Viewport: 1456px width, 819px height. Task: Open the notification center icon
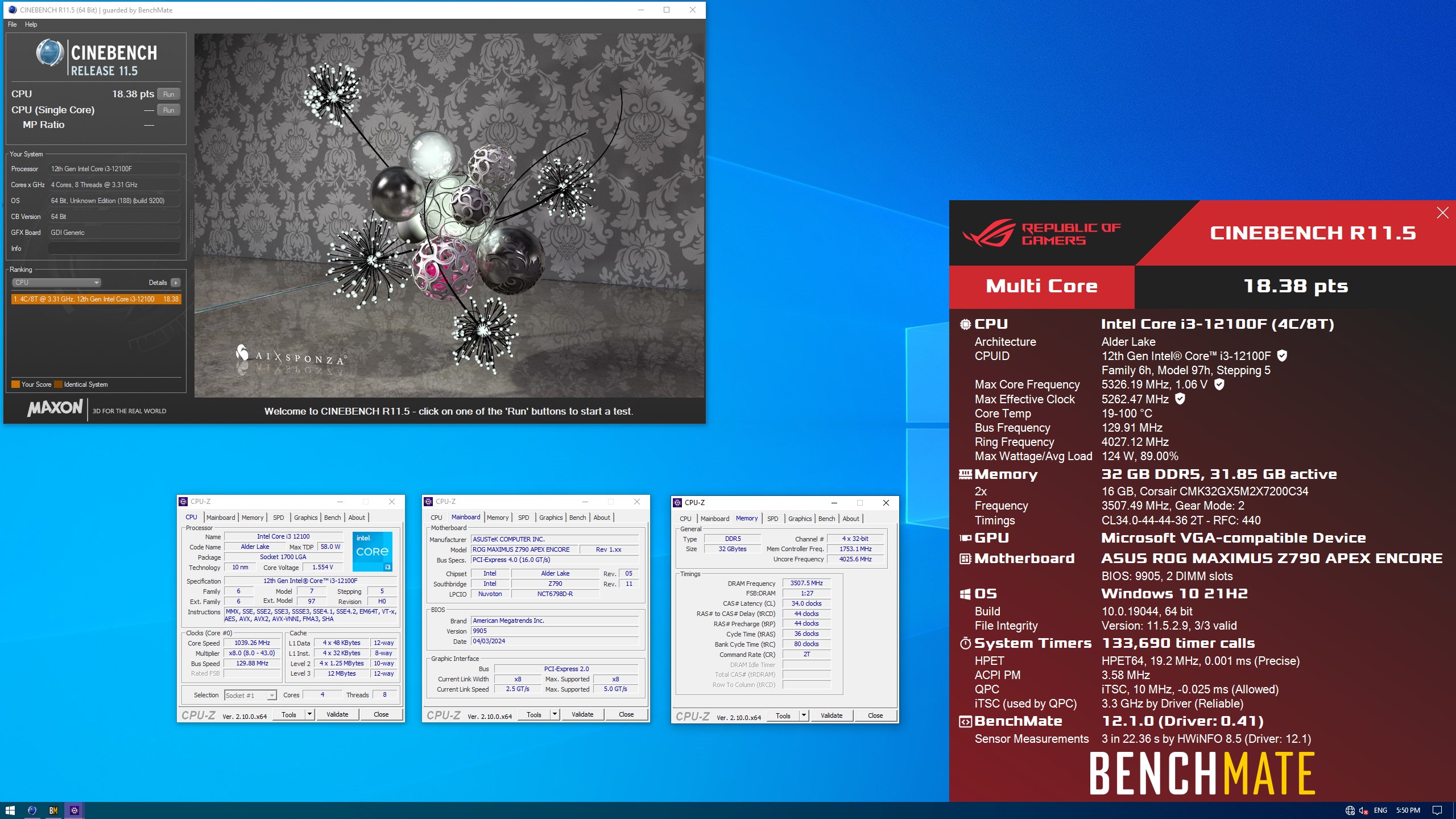point(1437,810)
